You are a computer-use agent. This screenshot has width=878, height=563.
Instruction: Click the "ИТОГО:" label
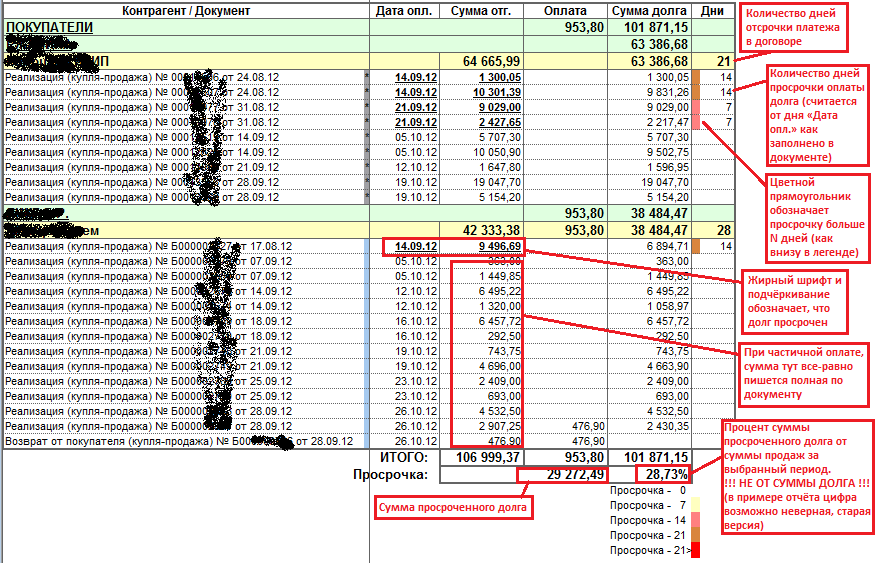pyautogui.click(x=404, y=457)
